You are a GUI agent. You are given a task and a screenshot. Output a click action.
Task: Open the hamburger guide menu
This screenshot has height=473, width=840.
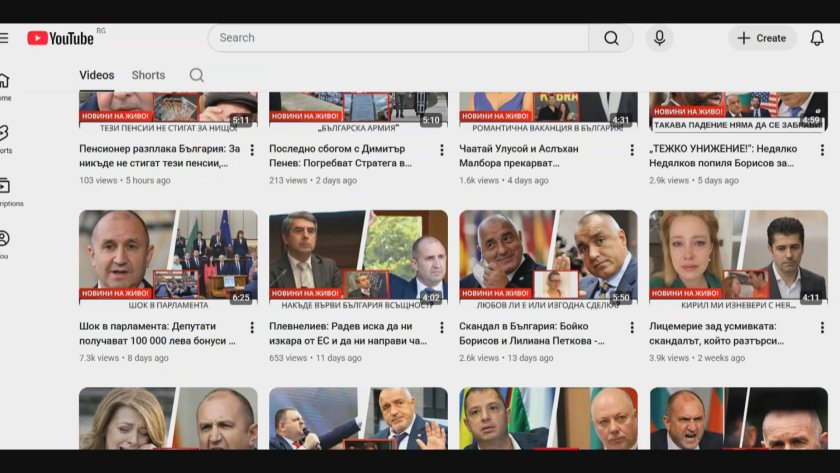click(x=4, y=38)
